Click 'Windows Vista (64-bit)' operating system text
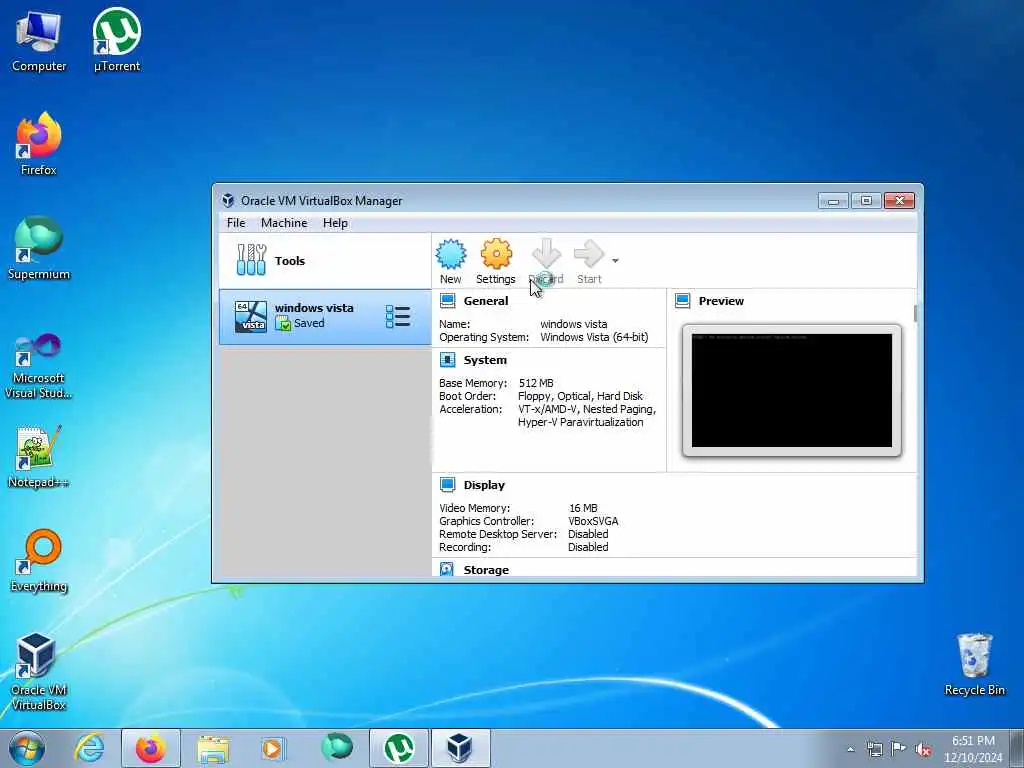The width and height of the screenshot is (1024, 768). pos(594,337)
